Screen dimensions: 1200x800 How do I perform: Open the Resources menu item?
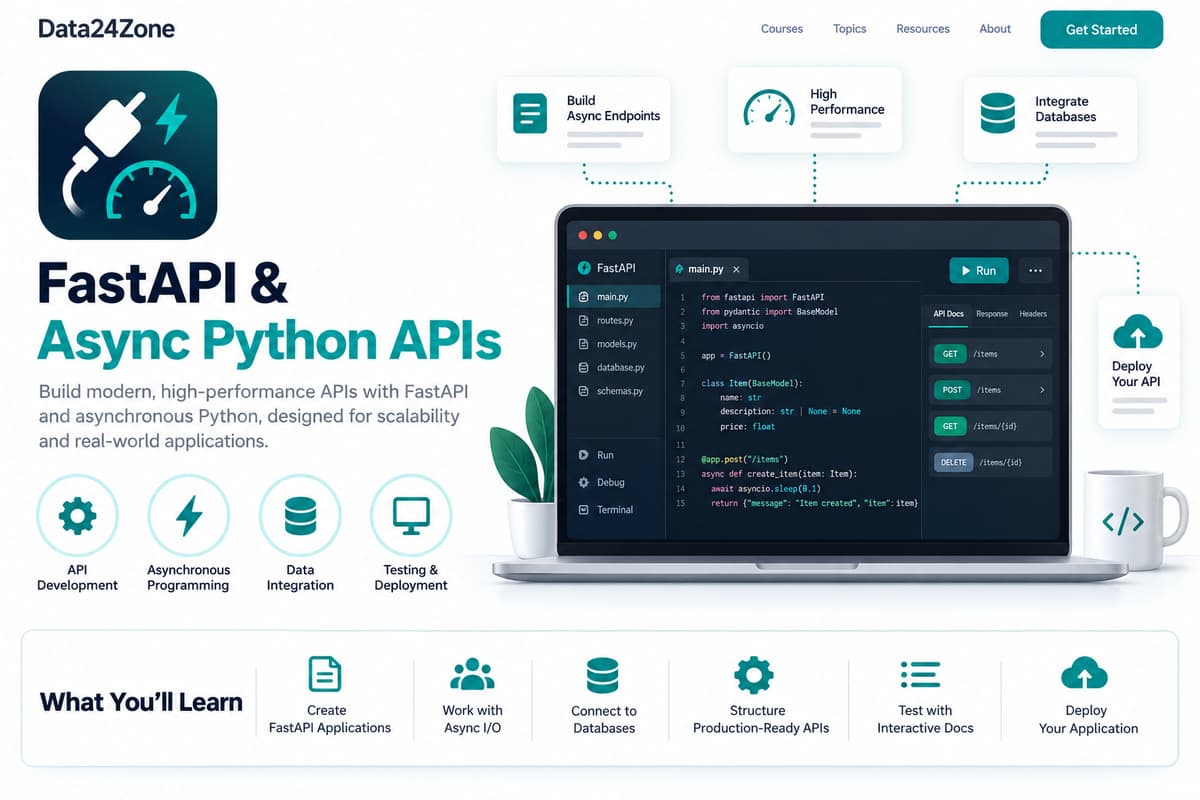click(923, 29)
